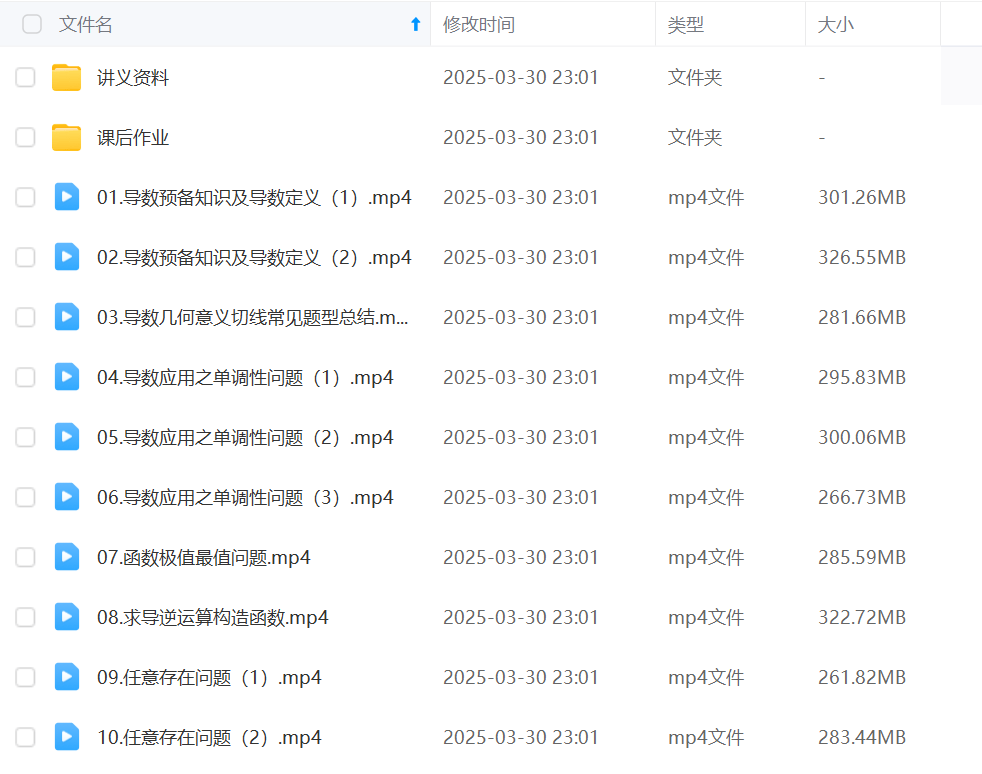
Task: Click the video icon of 02.导数预备知识及导数定义（2）.mp4
Action: (x=67, y=257)
